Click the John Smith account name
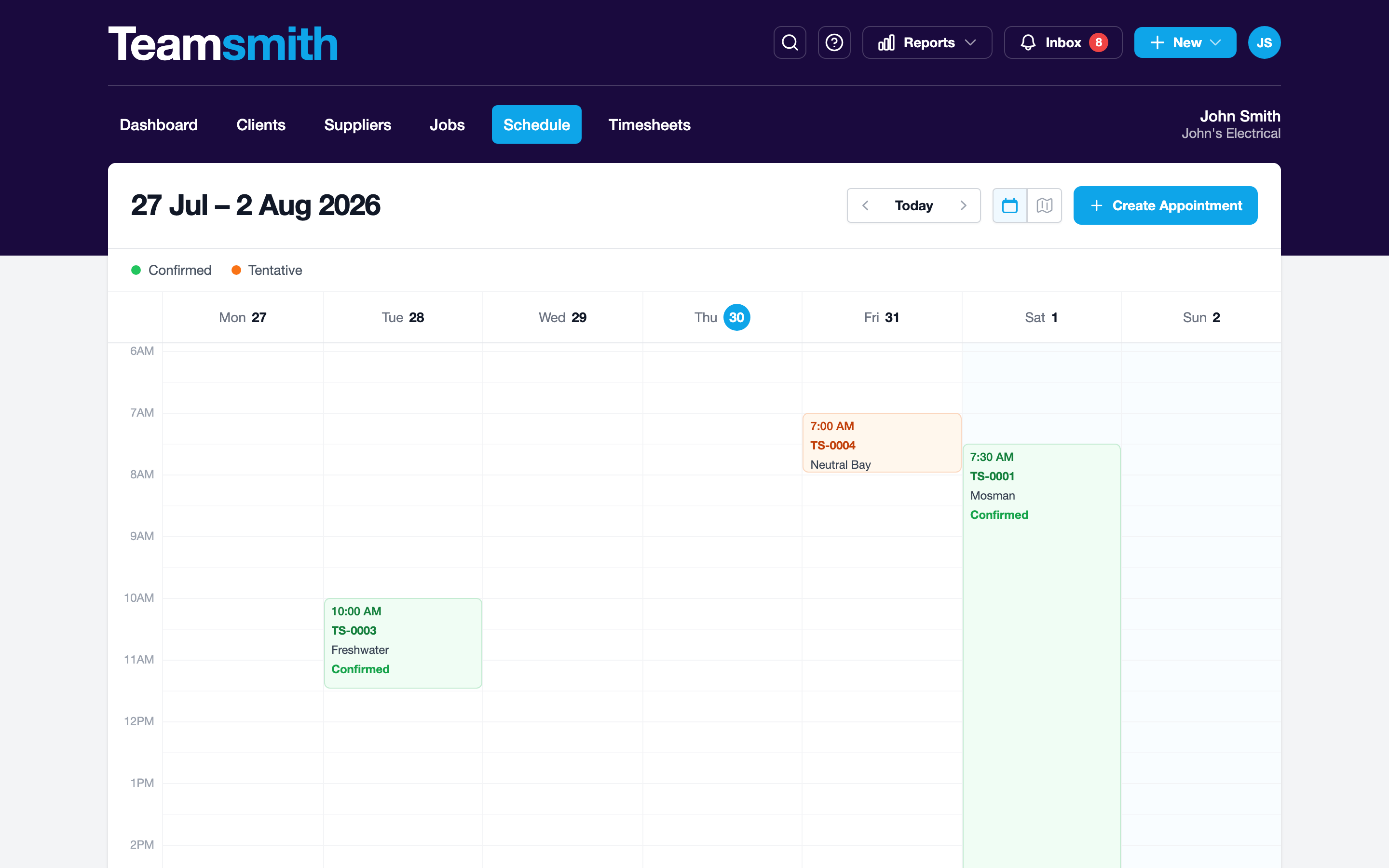The image size is (1389, 868). (x=1240, y=116)
